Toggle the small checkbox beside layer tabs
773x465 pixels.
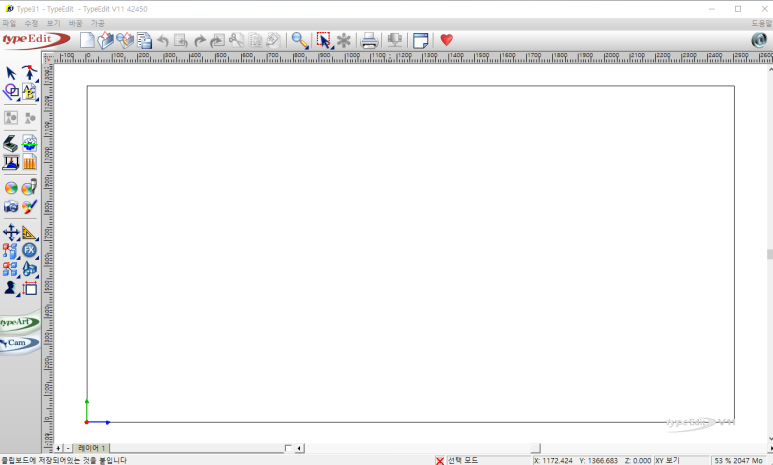288,448
